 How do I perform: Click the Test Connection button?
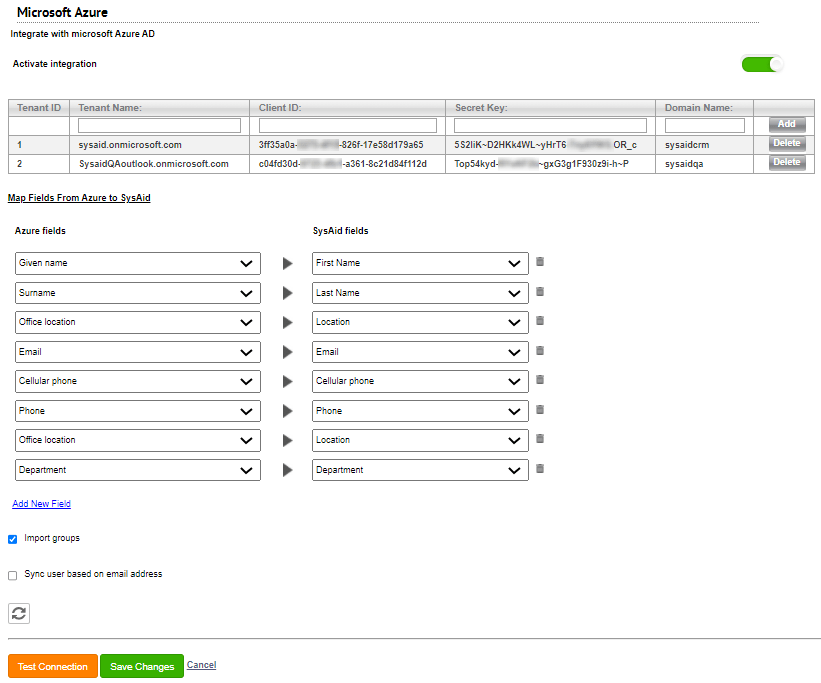tap(53, 666)
